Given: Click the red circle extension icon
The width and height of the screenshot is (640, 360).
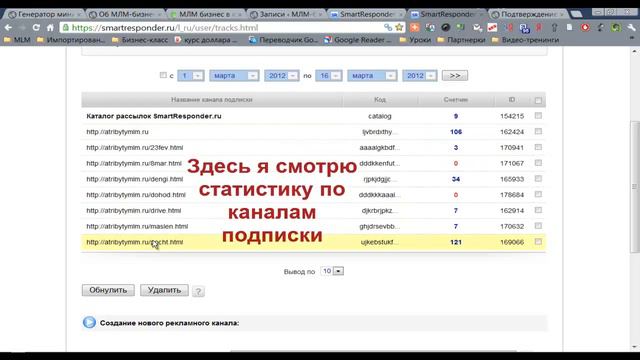Looking at the screenshot, I should [585, 27].
